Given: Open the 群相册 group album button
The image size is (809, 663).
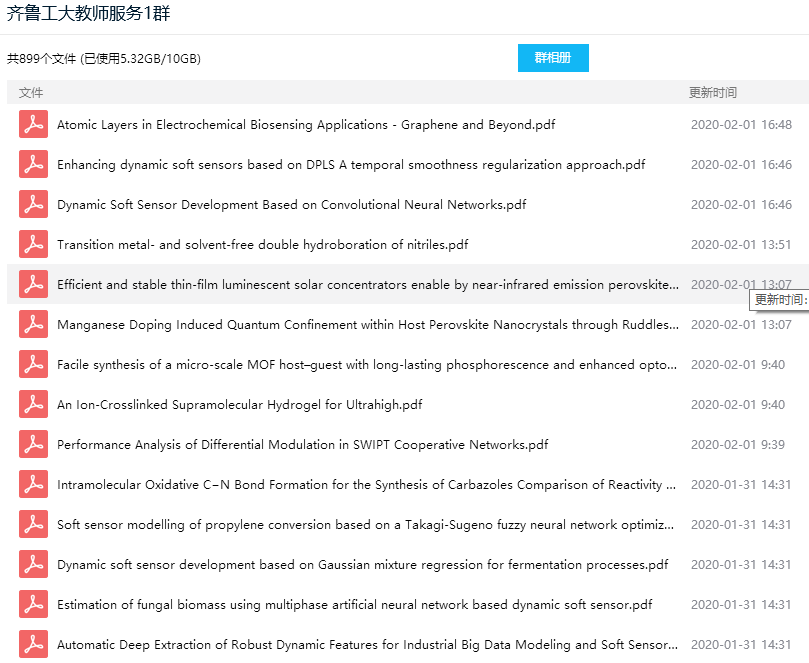Looking at the screenshot, I should (x=553, y=58).
